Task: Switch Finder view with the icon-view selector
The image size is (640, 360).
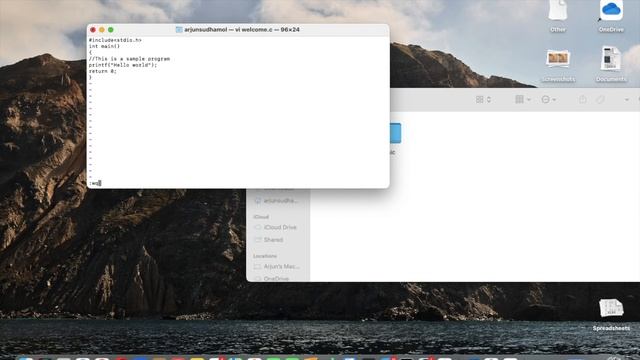Action: tap(483, 100)
